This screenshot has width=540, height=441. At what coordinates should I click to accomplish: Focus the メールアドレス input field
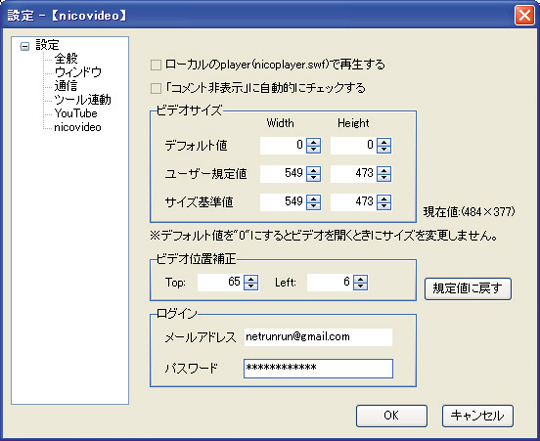point(318,337)
